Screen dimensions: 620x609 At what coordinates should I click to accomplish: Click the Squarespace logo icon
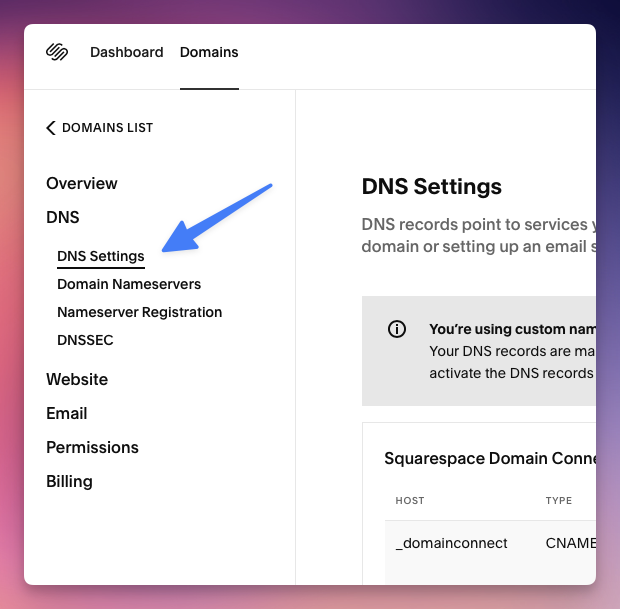(x=57, y=52)
